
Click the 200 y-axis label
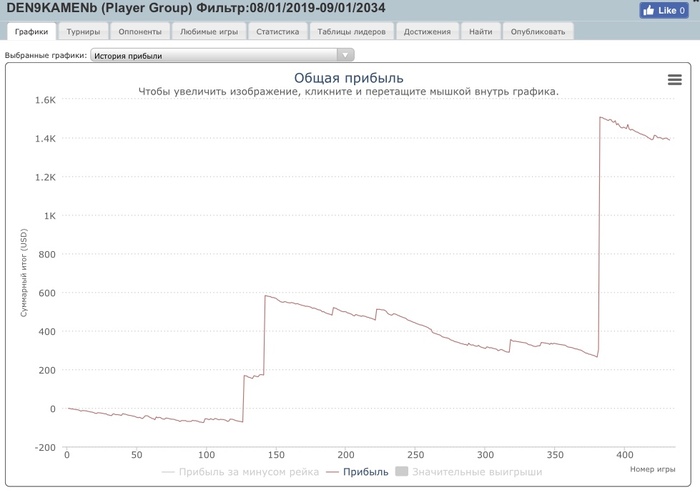(x=47, y=371)
